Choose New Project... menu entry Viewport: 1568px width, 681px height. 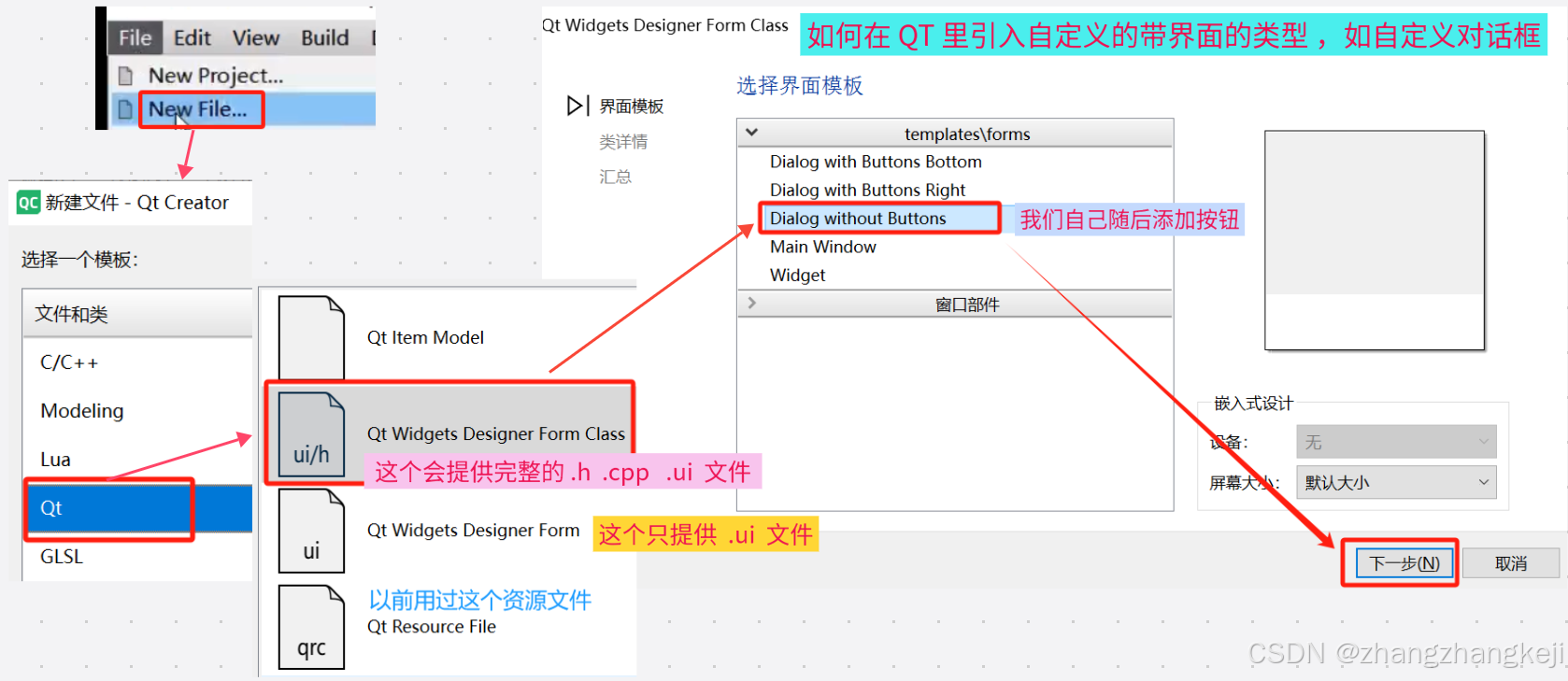click(216, 76)
